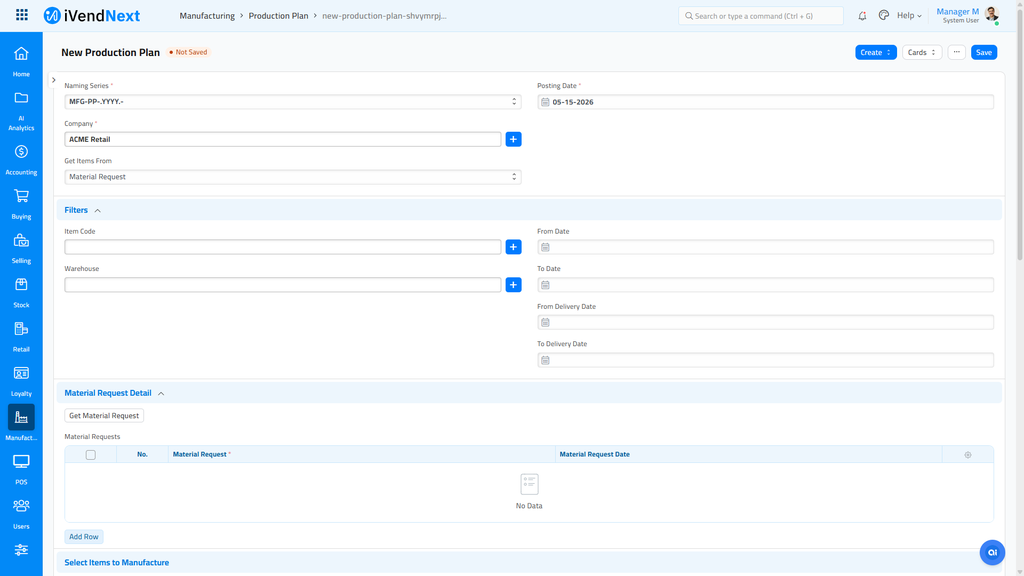Click the plus button beside Warehouse

click(x=513, y=285)
